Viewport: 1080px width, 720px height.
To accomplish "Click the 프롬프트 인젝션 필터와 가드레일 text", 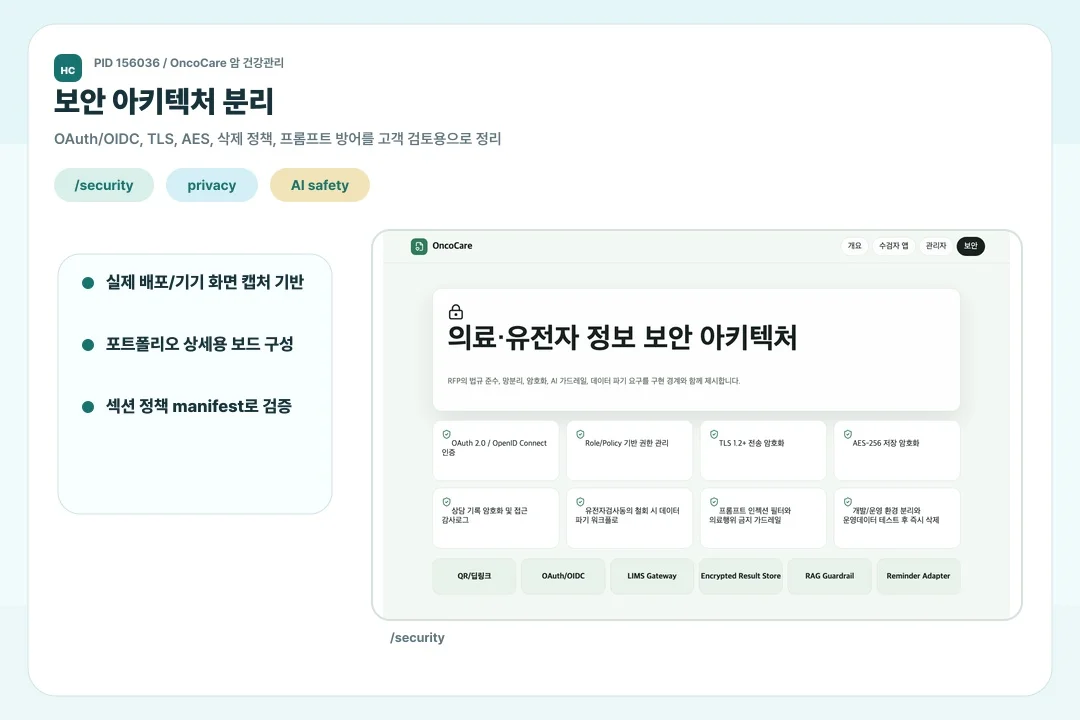I will pos(750,515).
